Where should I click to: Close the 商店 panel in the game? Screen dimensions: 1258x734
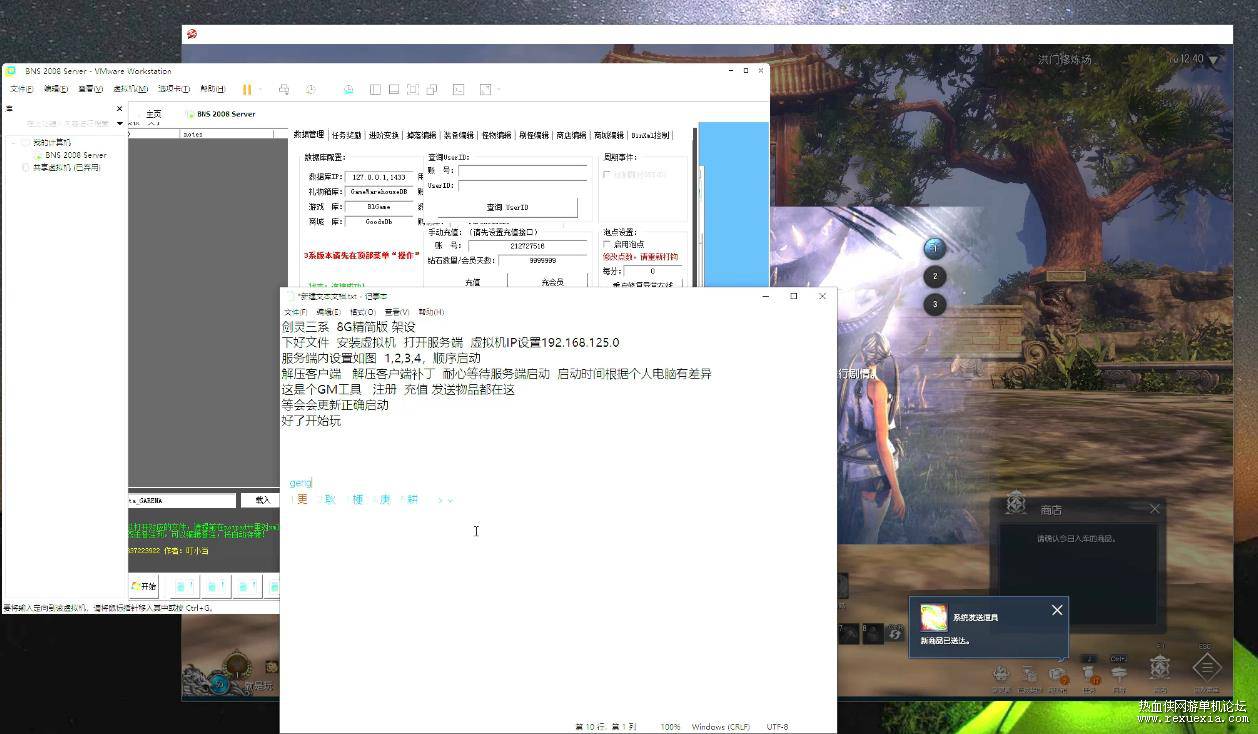[x=1155, y=509]
